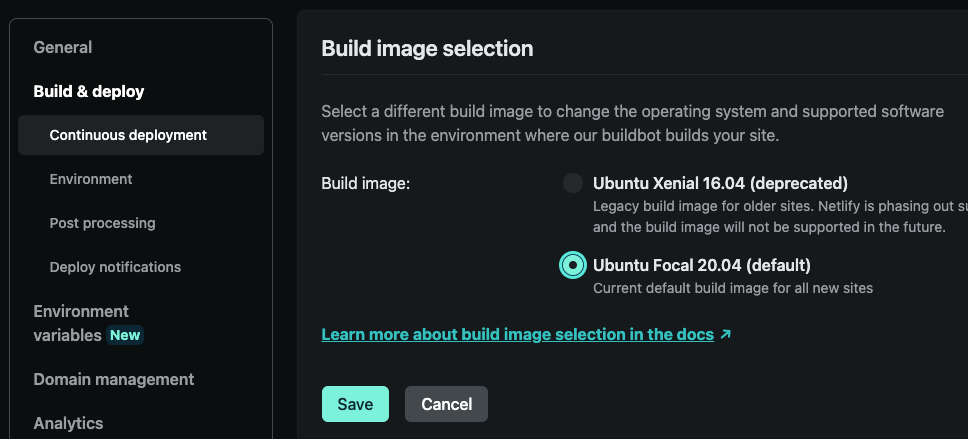Viewport: 968px width, 439px height.
Task: Select the Ubuntu Xenial 16.04 radio button
Action: [573, 183]
